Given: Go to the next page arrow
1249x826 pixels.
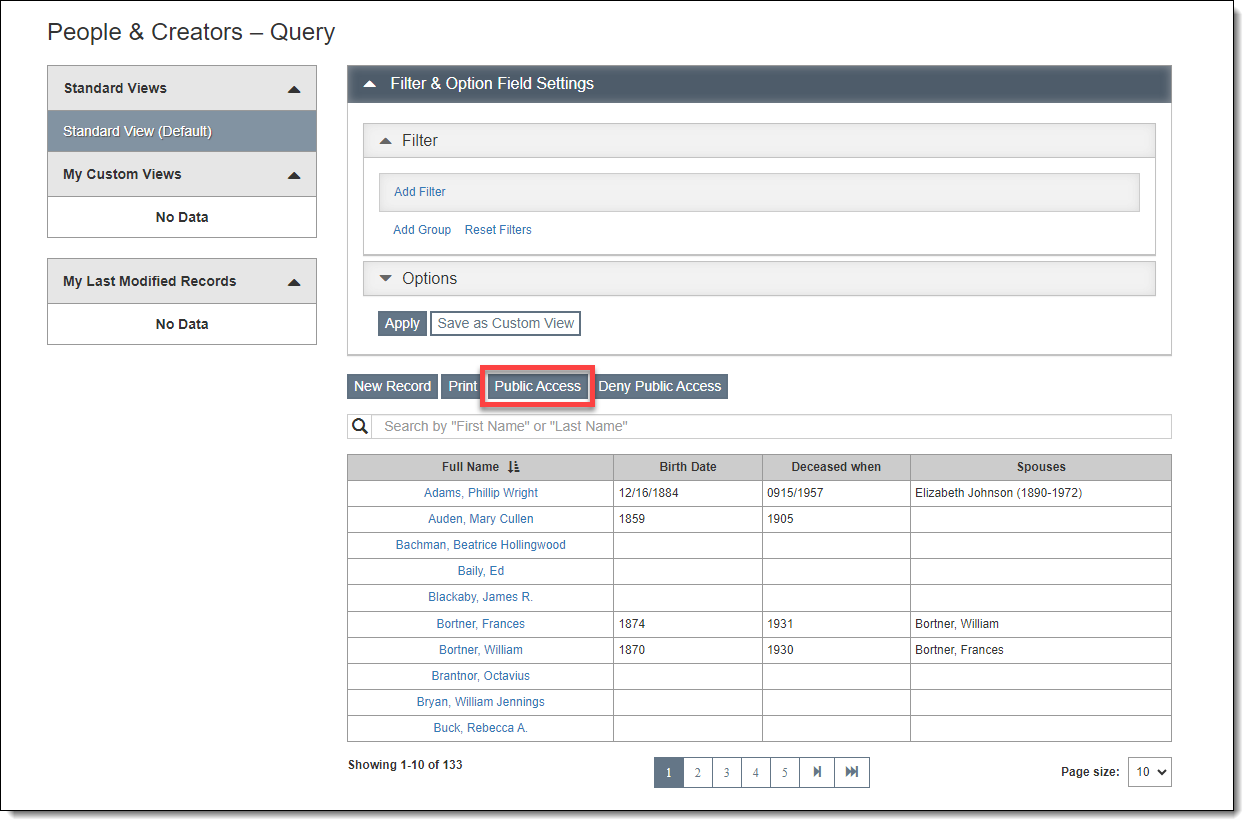Looking at the screenshot, I should pyautogui.click(x=817, y=772).
